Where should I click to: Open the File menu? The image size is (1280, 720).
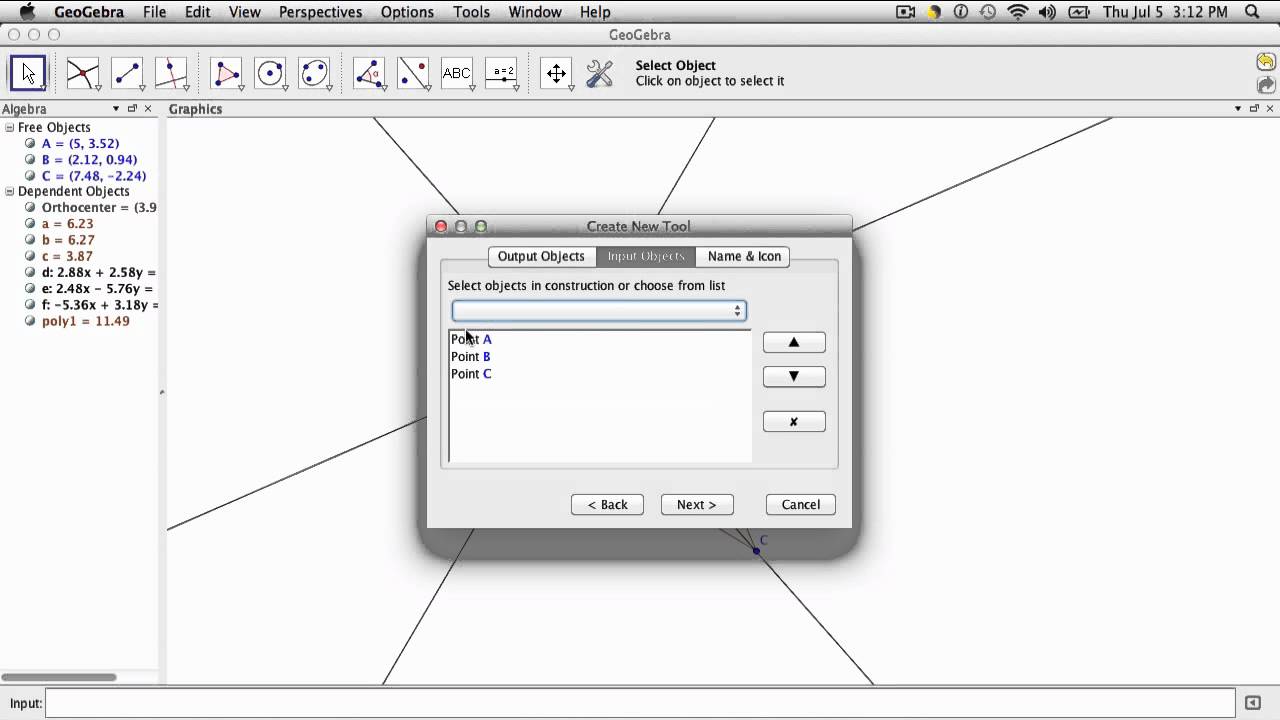(154, 12)
